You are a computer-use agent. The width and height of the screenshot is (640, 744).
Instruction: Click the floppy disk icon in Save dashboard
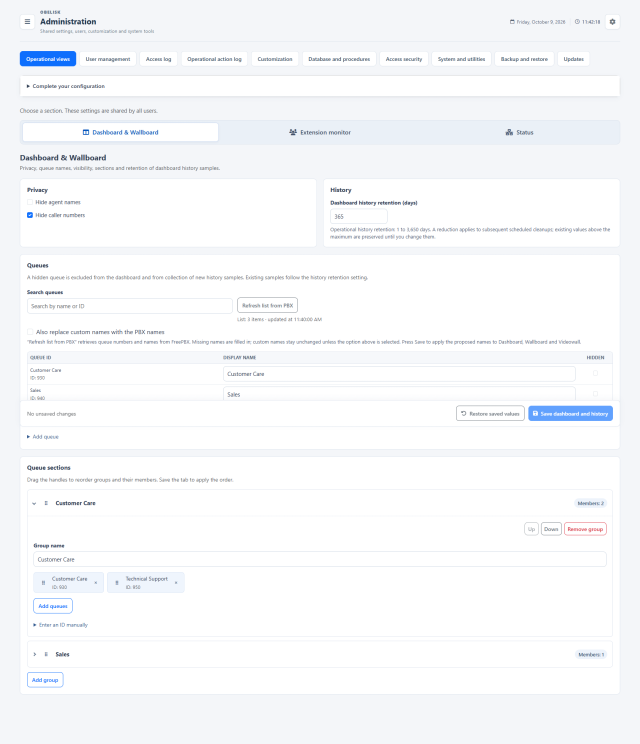click(535, 414)
